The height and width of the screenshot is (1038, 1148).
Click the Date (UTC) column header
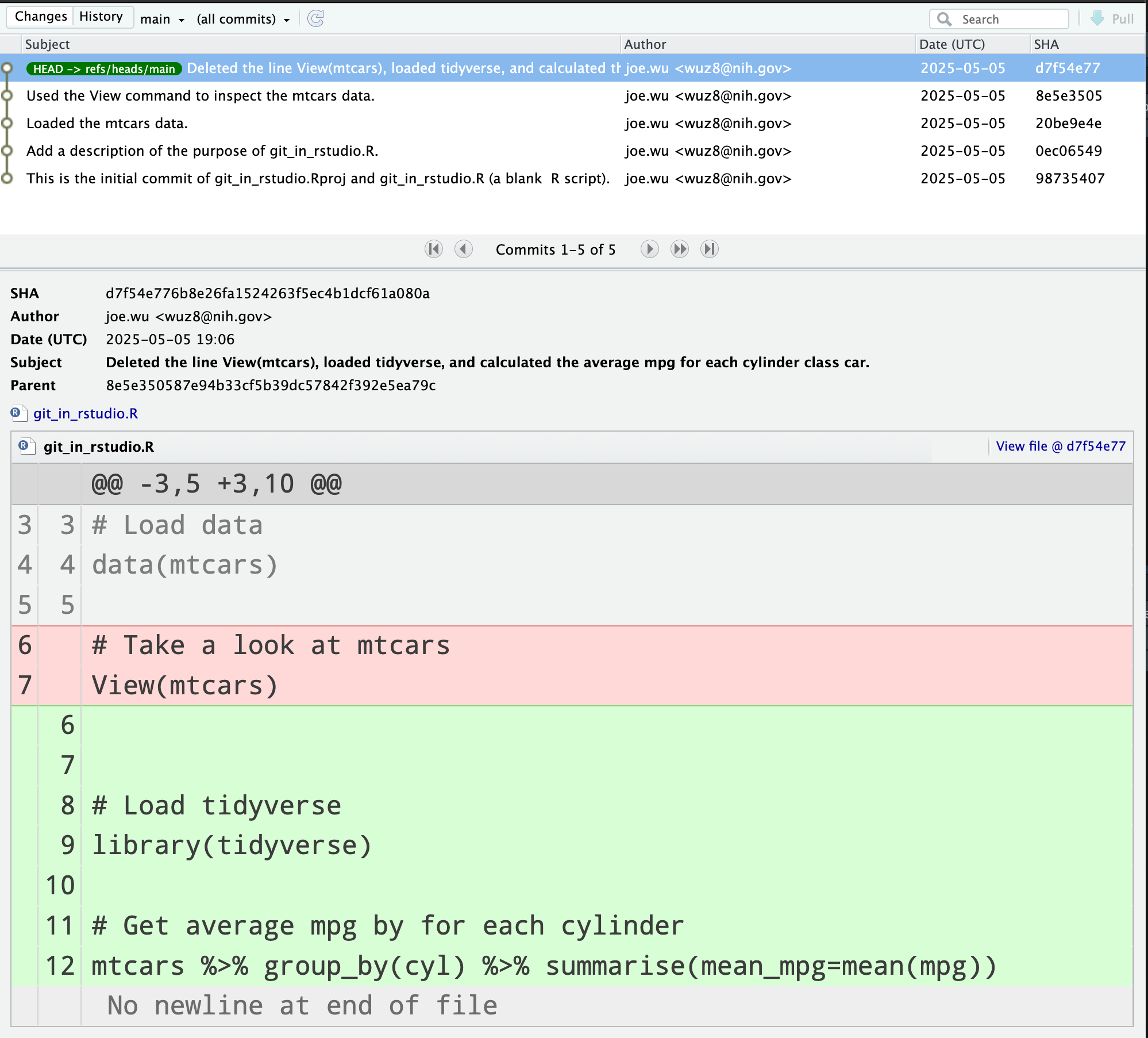pyautogui.click(x=951, y=44)
